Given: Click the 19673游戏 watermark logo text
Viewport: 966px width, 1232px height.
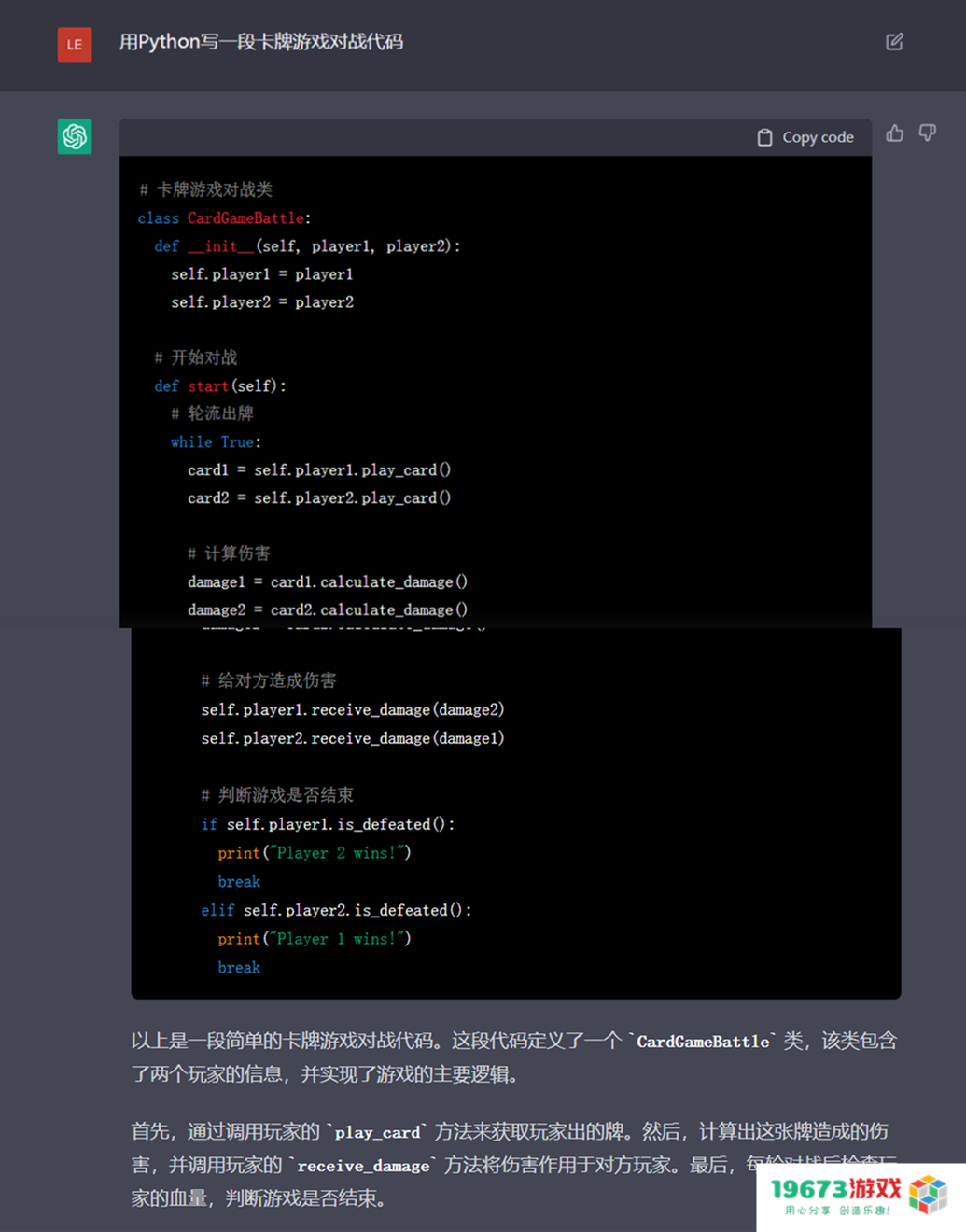Looking at the screenshot, I should [835, 1189].
